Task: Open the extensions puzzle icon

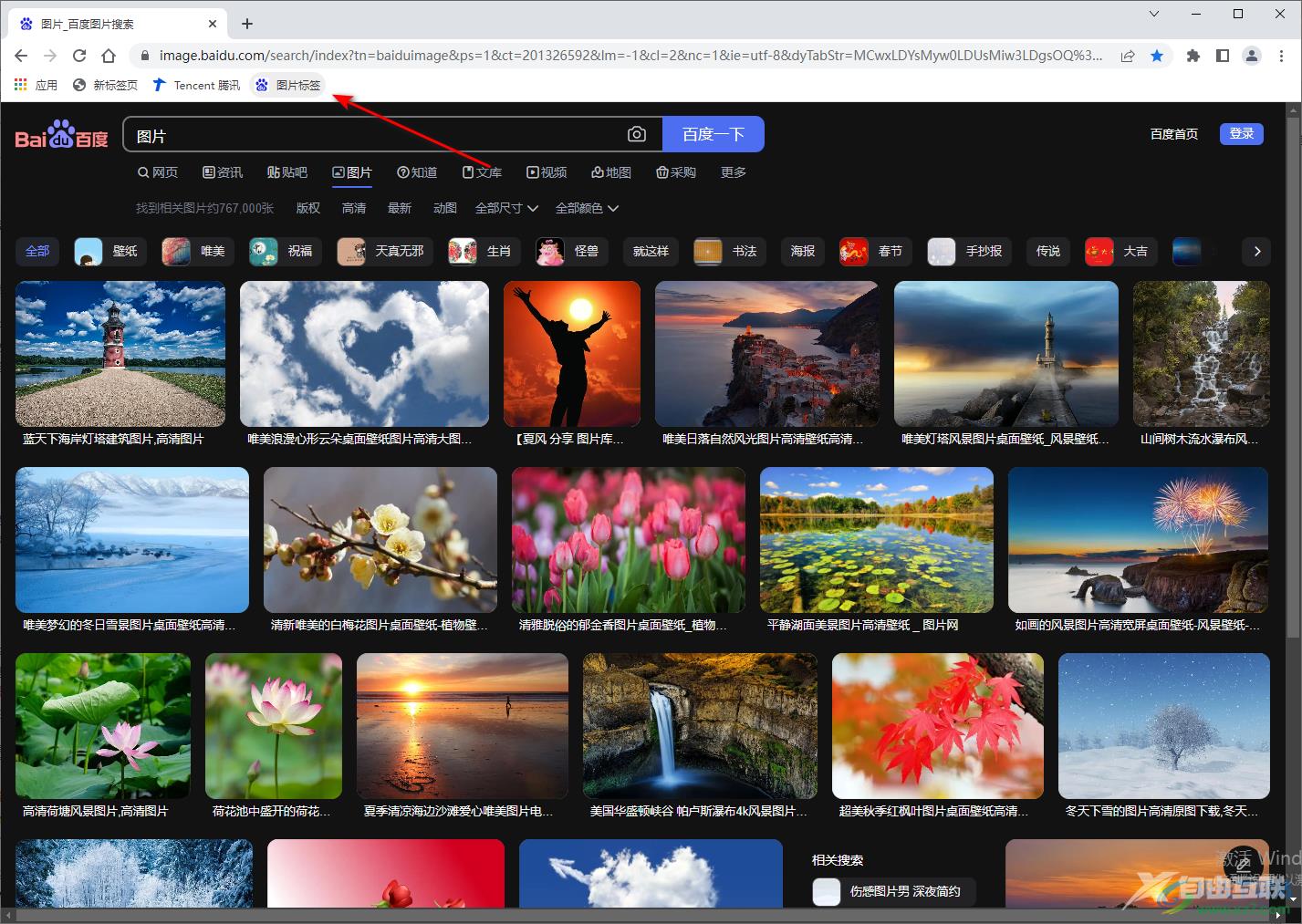Action: 1193,56
